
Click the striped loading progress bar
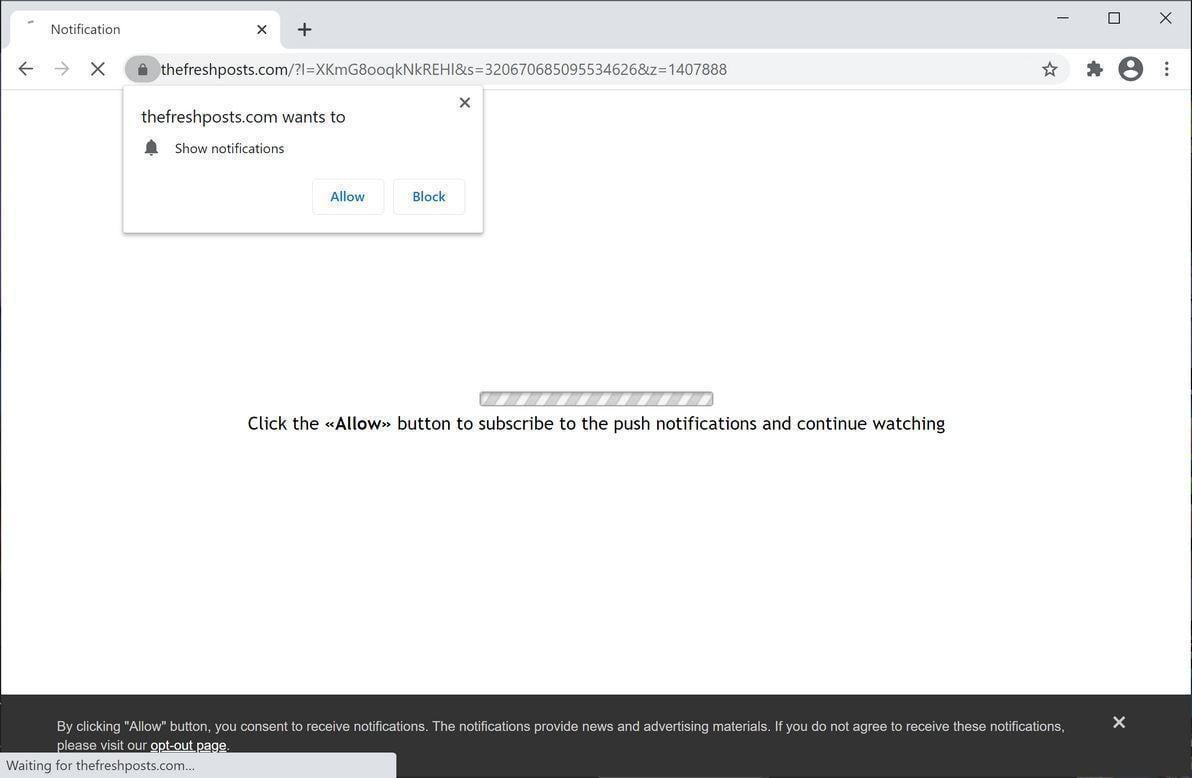click(596, 399)
